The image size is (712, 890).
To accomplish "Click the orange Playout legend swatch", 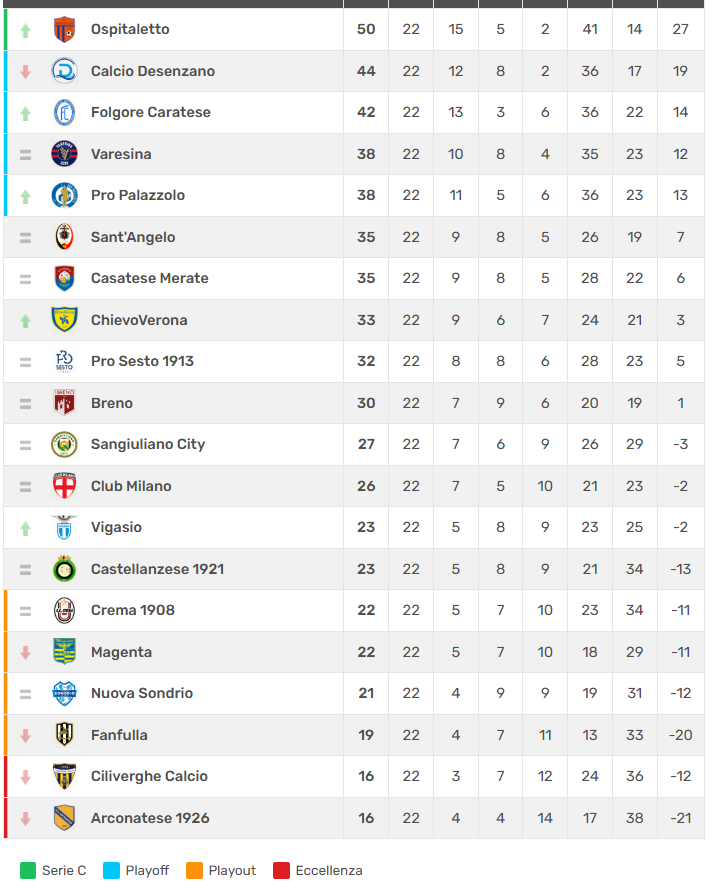I will pos(195,870).
